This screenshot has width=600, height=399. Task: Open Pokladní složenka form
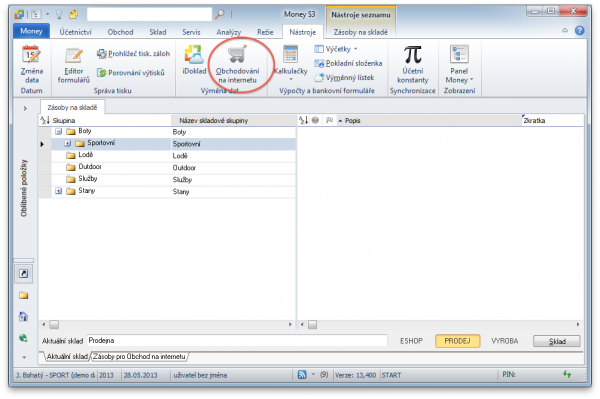(348, 64)
